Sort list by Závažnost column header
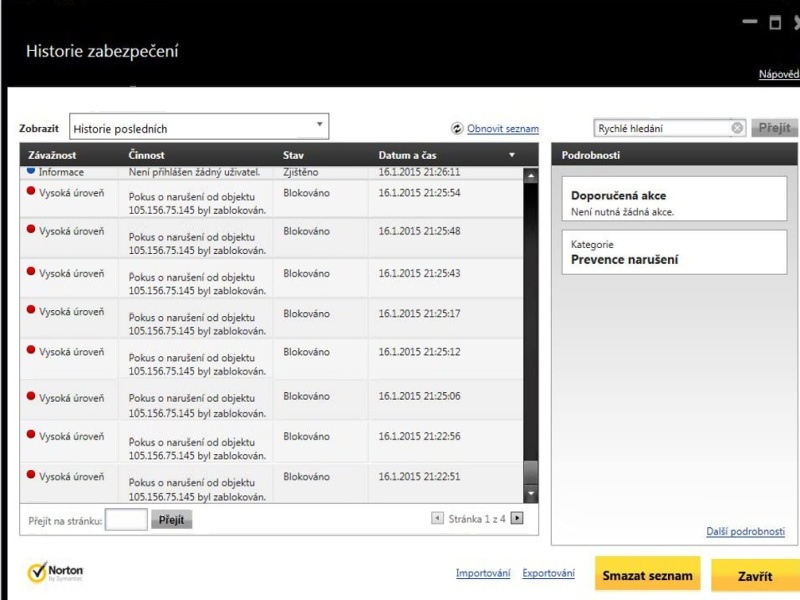This screenshot has height=600, width=800. pyautogui.click(x=52, y=156)
